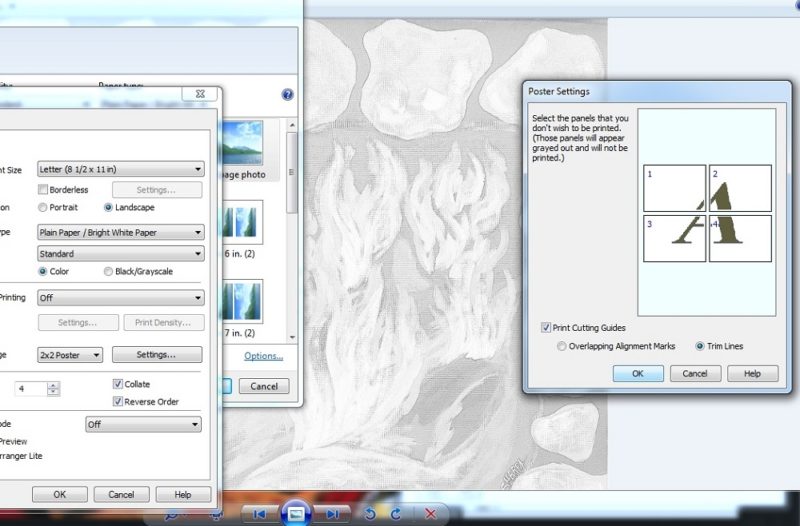Click the Print Density button

[x=163, y=322]
